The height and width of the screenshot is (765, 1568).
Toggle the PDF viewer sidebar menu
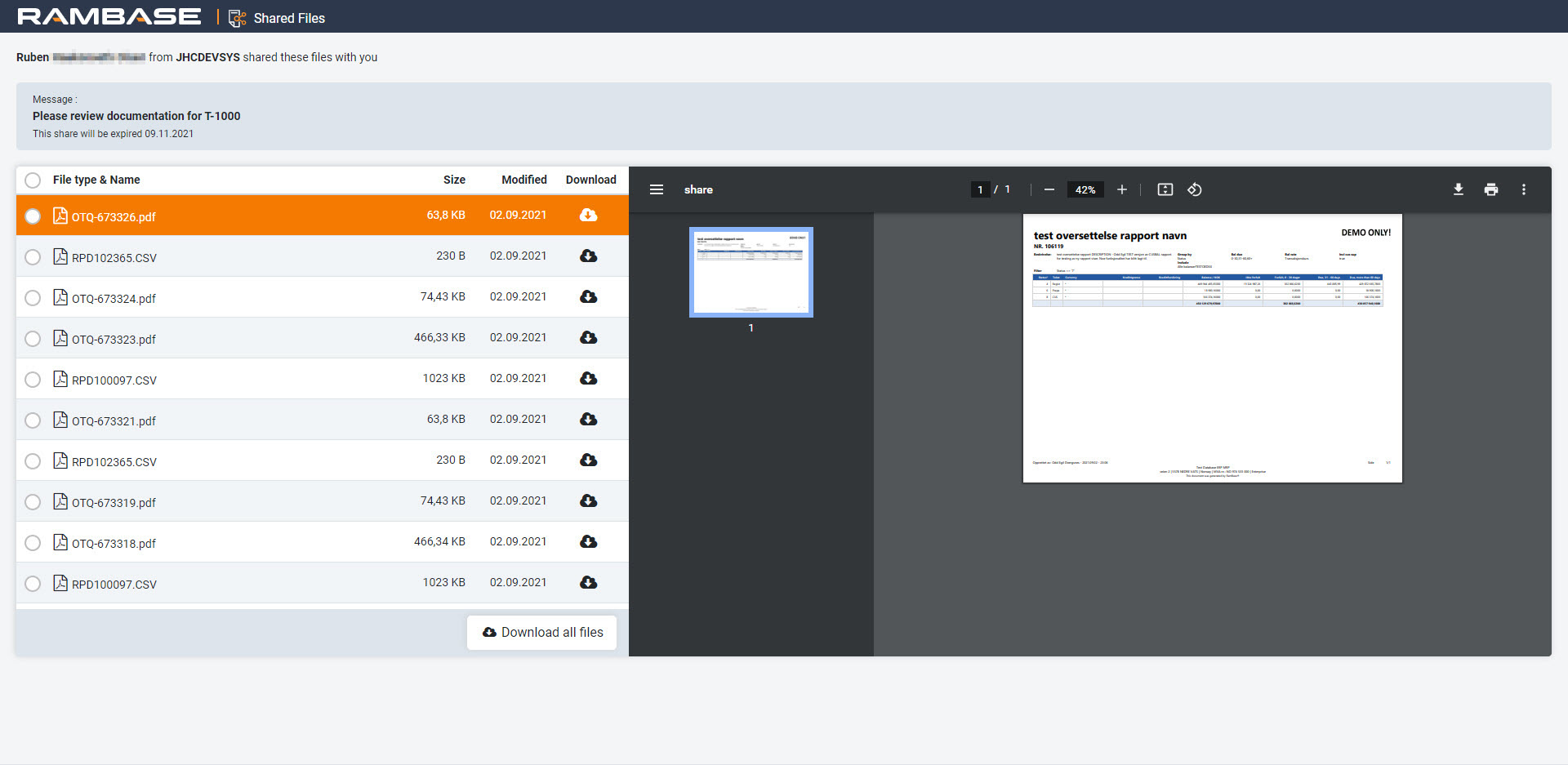[656, 189]
